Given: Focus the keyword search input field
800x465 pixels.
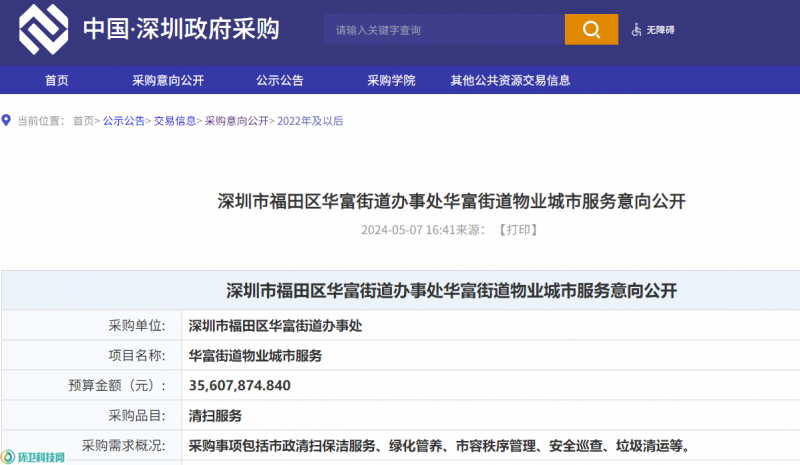Looking at the screenshot, I should pyautogui.click(x=444, y=30).
